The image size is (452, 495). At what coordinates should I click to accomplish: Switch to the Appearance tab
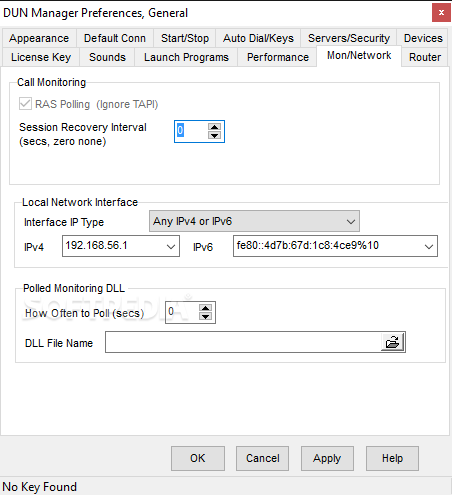click(39, 38)
